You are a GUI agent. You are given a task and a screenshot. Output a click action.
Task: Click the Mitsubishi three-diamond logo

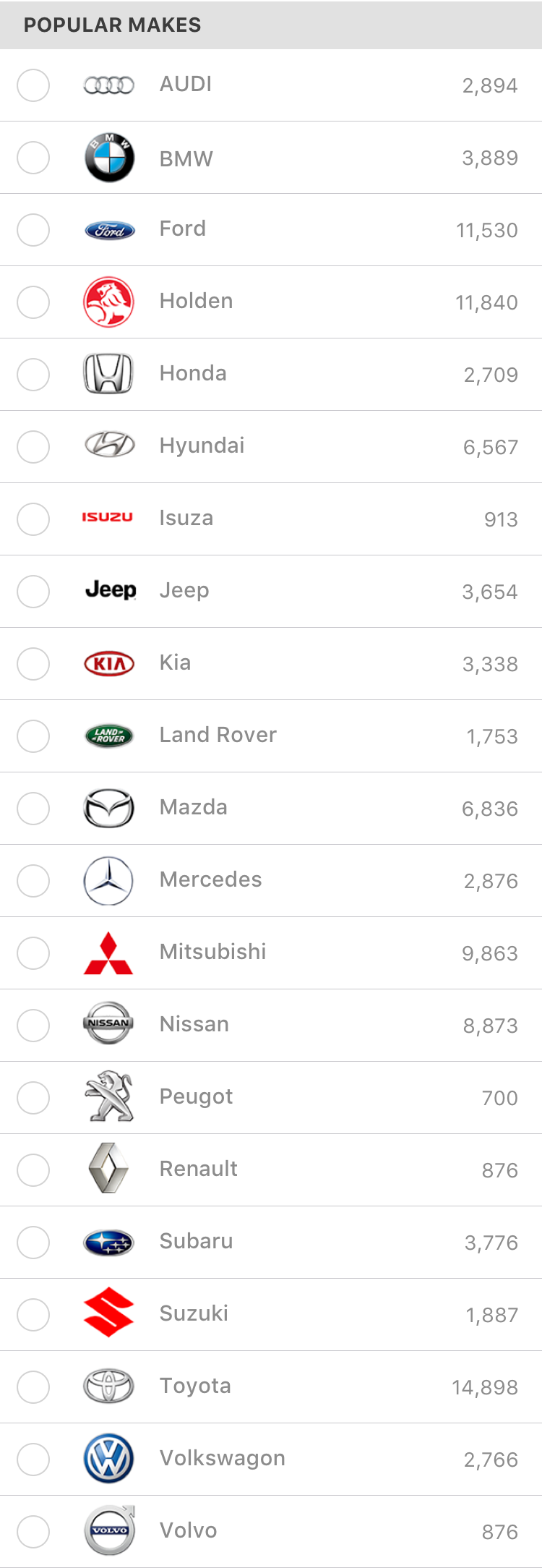click(x=108, y=953)
